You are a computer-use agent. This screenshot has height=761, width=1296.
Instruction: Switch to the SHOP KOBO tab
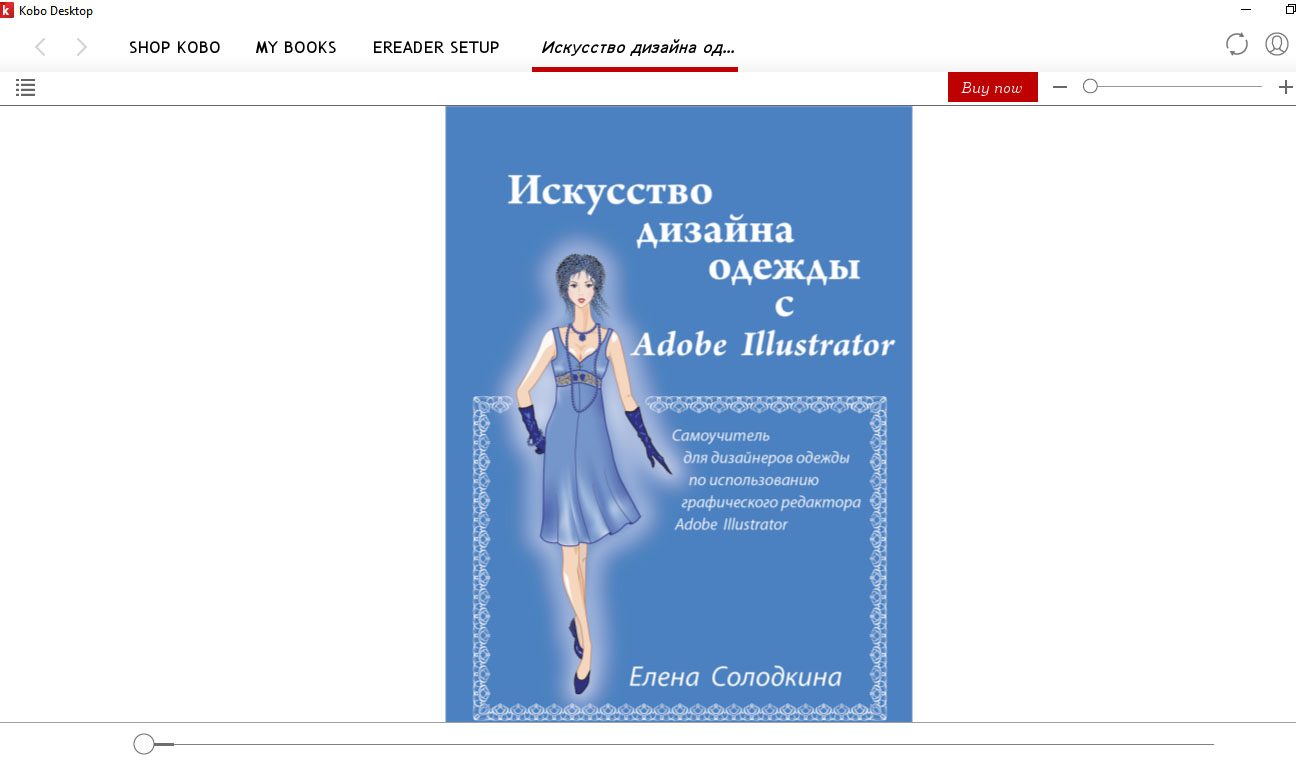(175, 47)
